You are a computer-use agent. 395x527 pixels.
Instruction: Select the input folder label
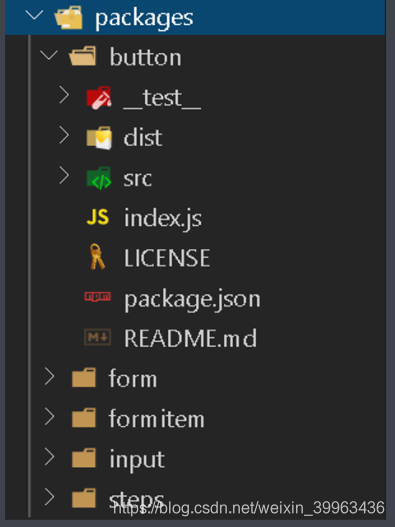click(137, 460)
